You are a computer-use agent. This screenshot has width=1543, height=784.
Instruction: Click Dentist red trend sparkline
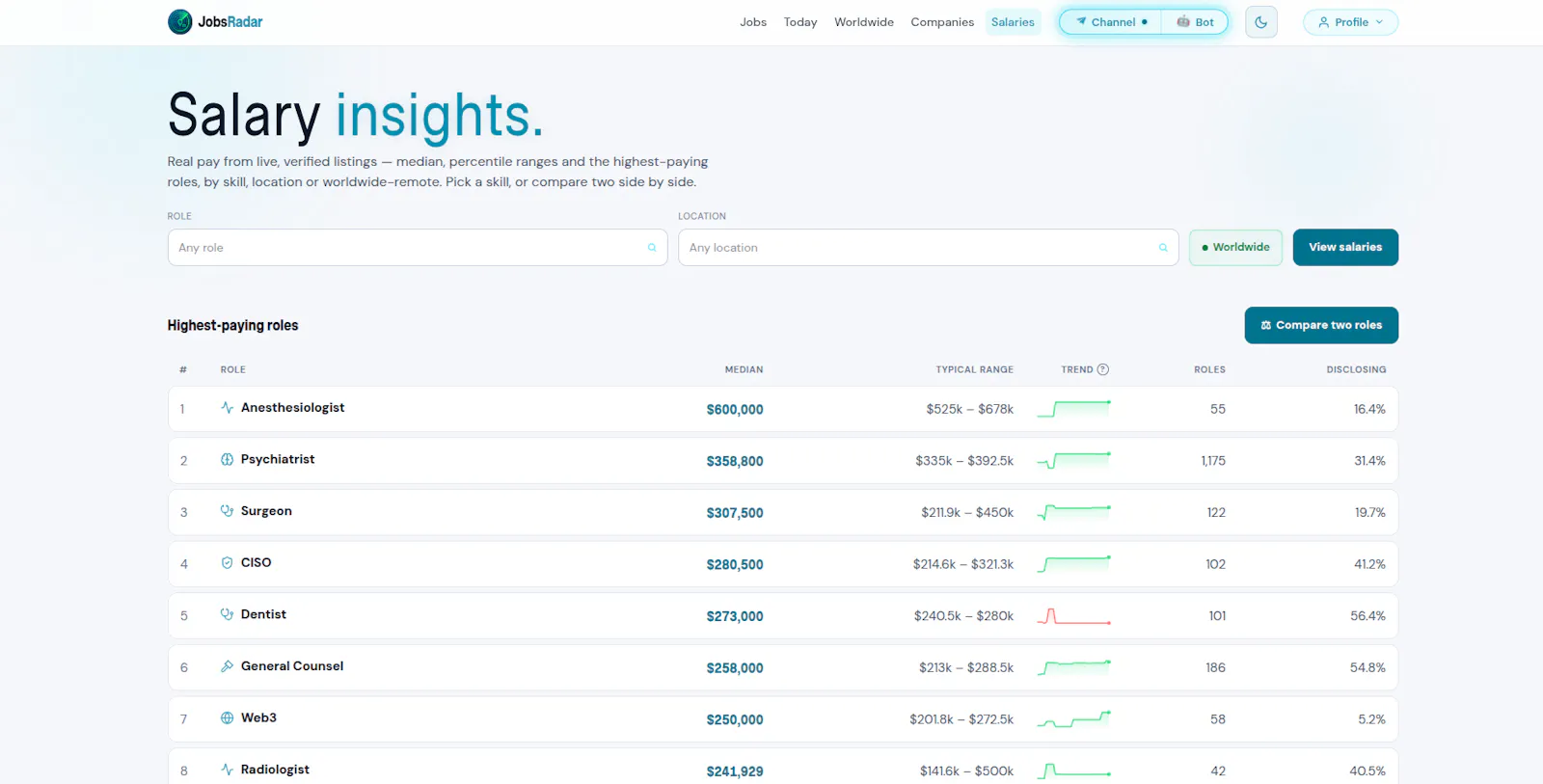[1074, 616]
